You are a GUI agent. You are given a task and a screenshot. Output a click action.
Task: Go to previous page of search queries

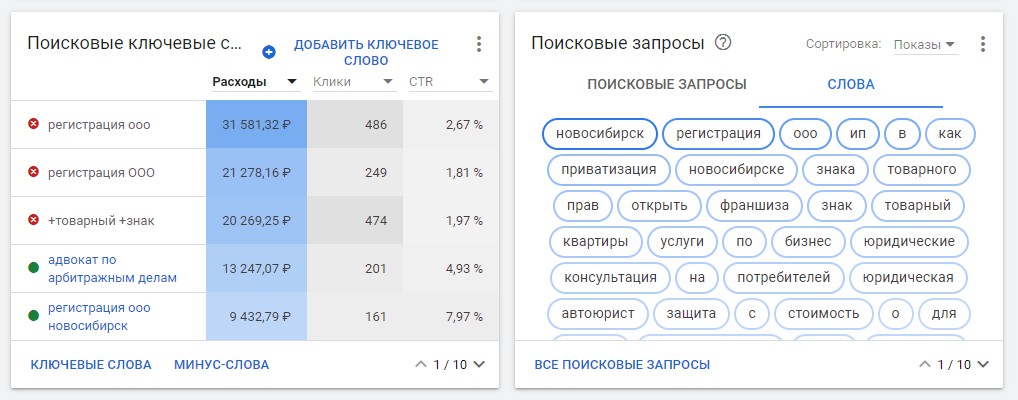[x=924, y=365]
